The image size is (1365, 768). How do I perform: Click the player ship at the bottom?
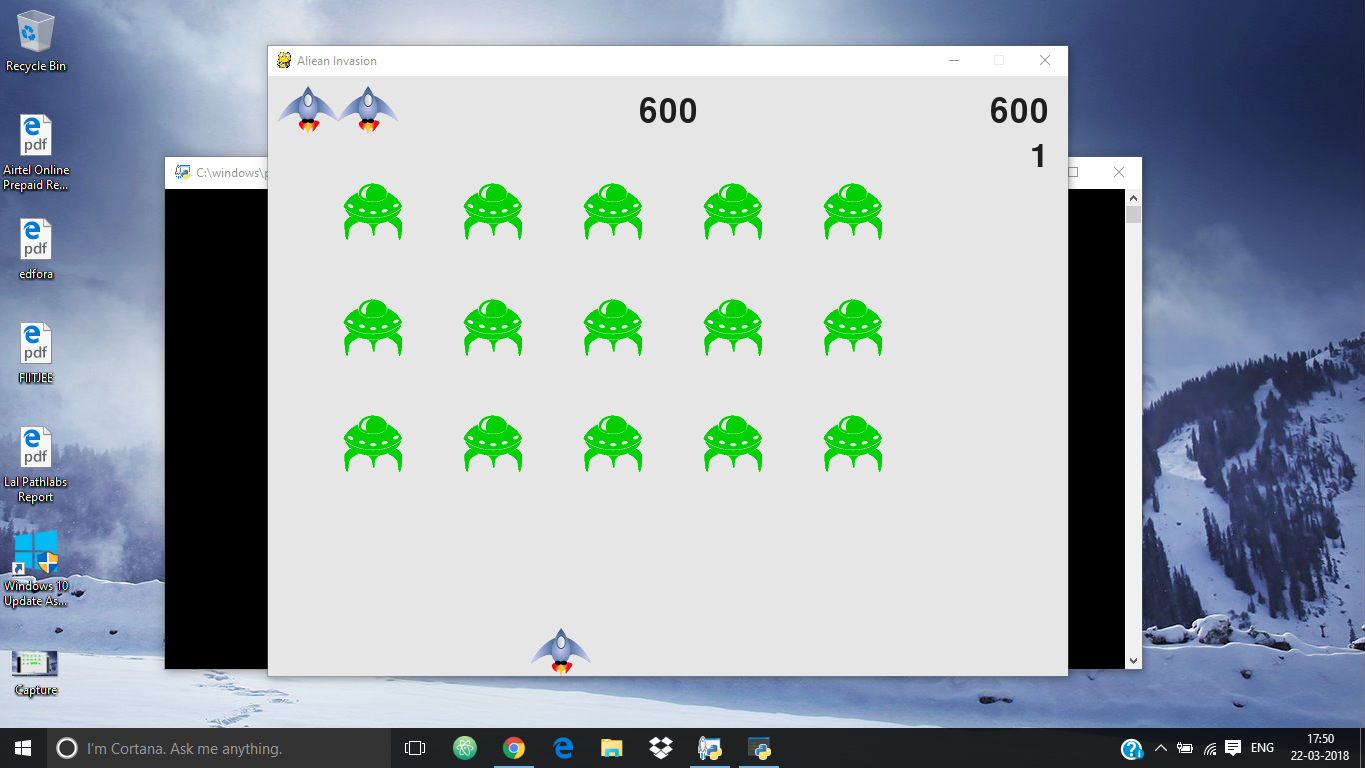(x=561, y=651)
